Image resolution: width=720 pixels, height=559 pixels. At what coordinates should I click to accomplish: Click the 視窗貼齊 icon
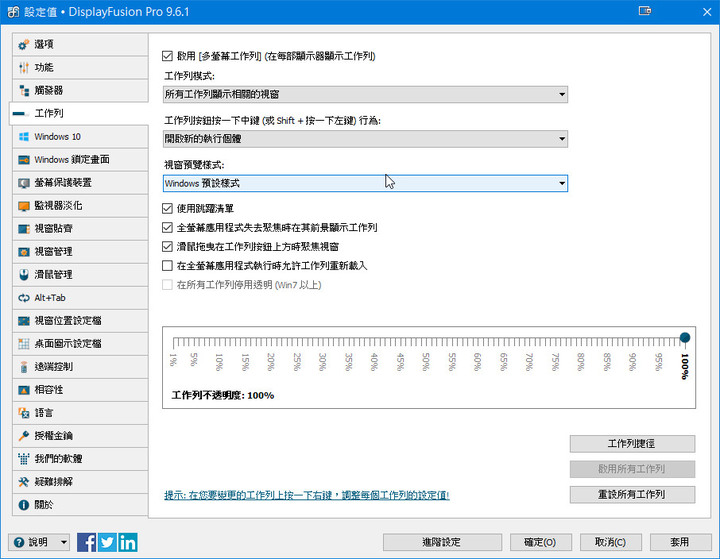tap(23, 229)
